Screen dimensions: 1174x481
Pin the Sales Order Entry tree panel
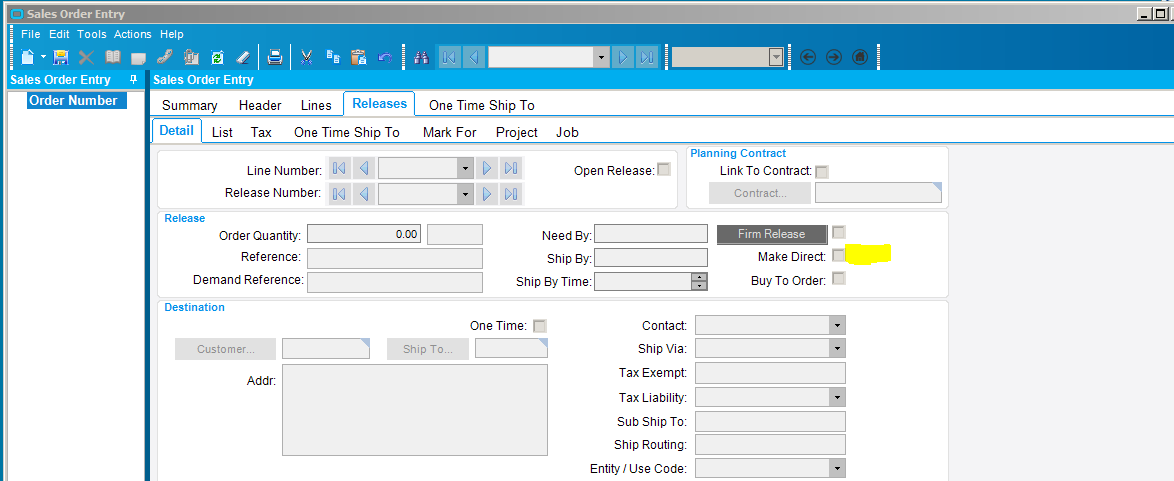point(133,79)
